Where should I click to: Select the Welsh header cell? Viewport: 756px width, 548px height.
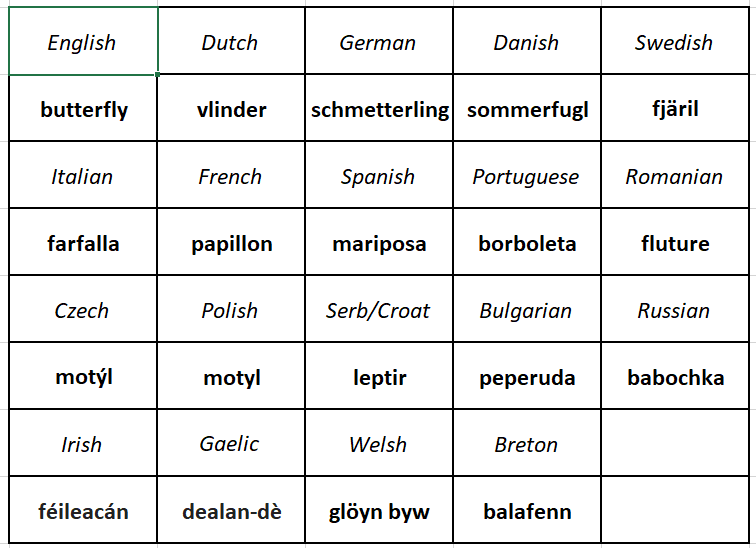click(x=378, y=444)
